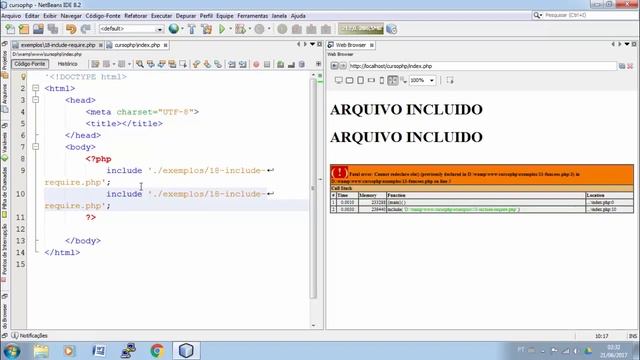Image resolution: width=640 pixels, height=360 pixels.
Task: Collapse the head tag fold marker
Action: 36,100
